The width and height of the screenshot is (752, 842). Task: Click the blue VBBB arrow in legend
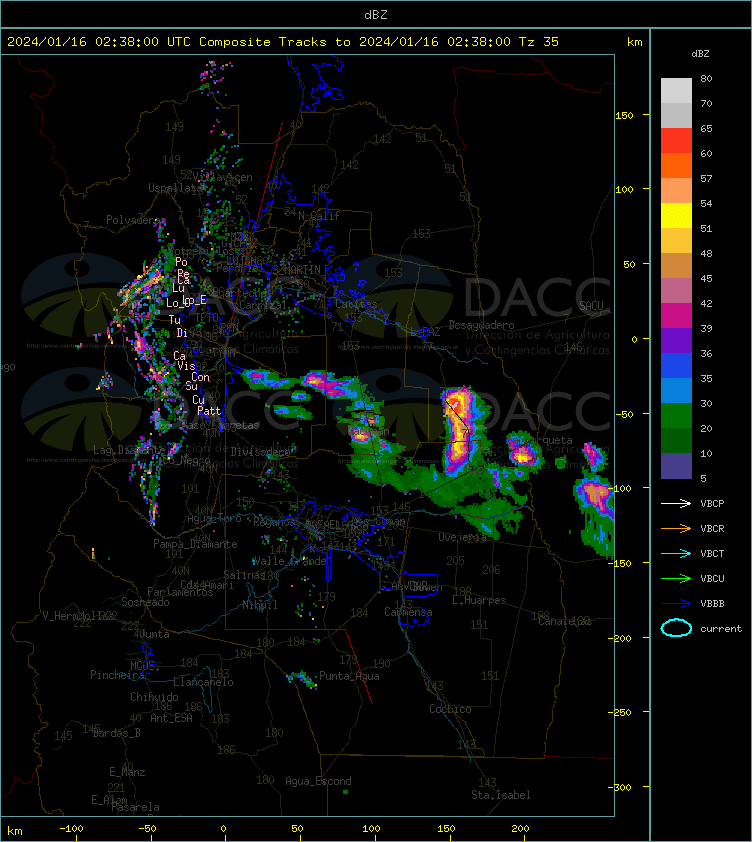click(x=676, y=604)
